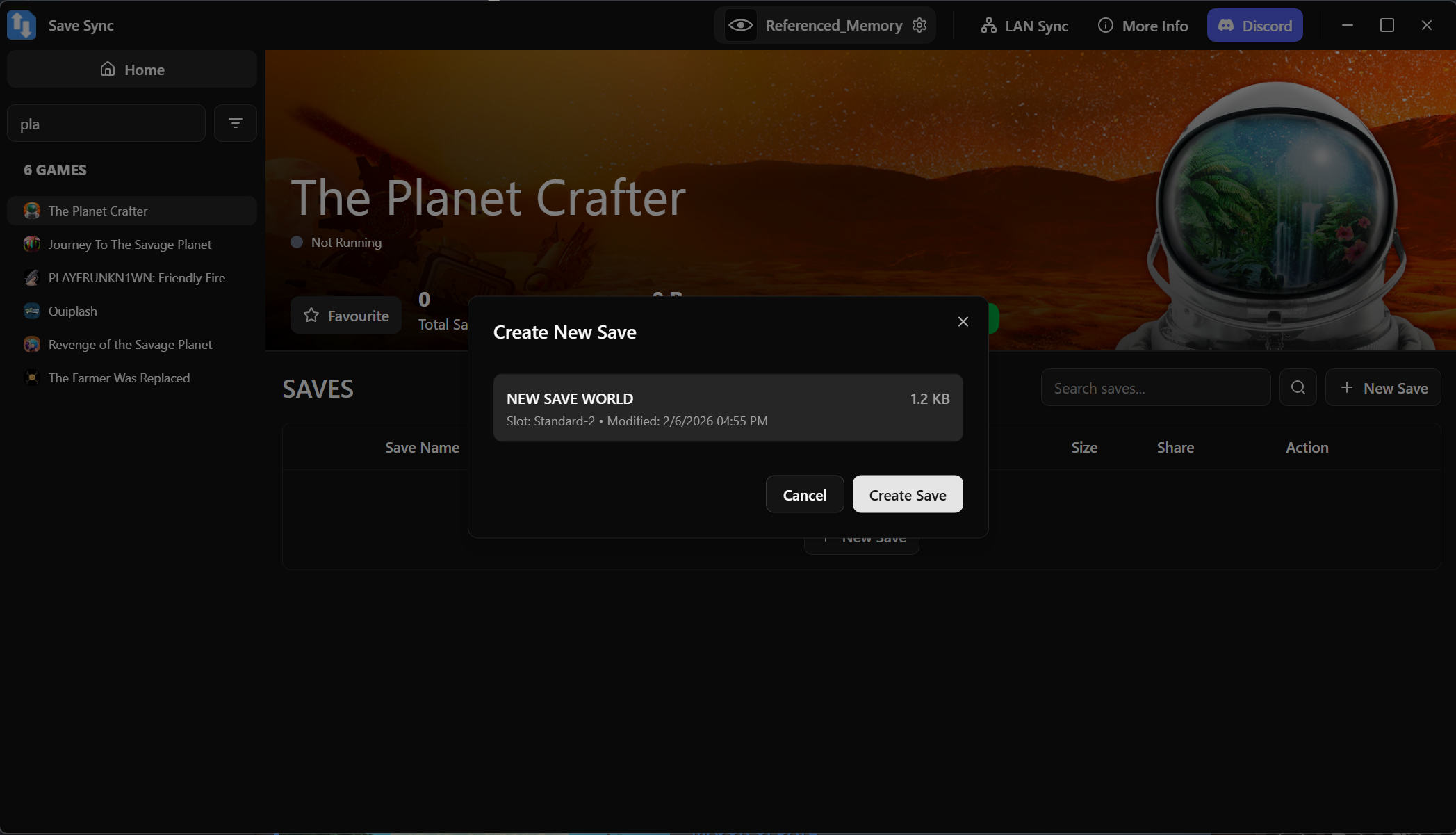Select Quiplash in the game list
Image resolution: width=1456 pixels, height=835 pixels.
pos(132,311)
